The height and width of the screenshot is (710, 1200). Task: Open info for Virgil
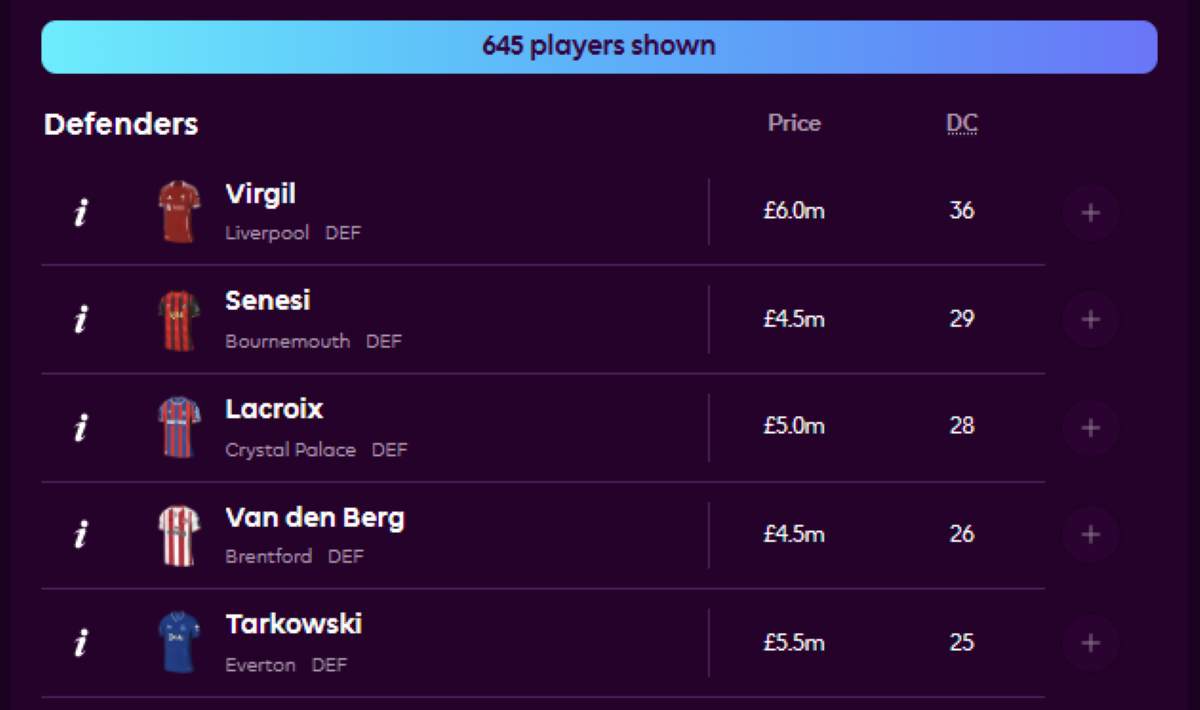pyautogui.click(x=81, y=212)
